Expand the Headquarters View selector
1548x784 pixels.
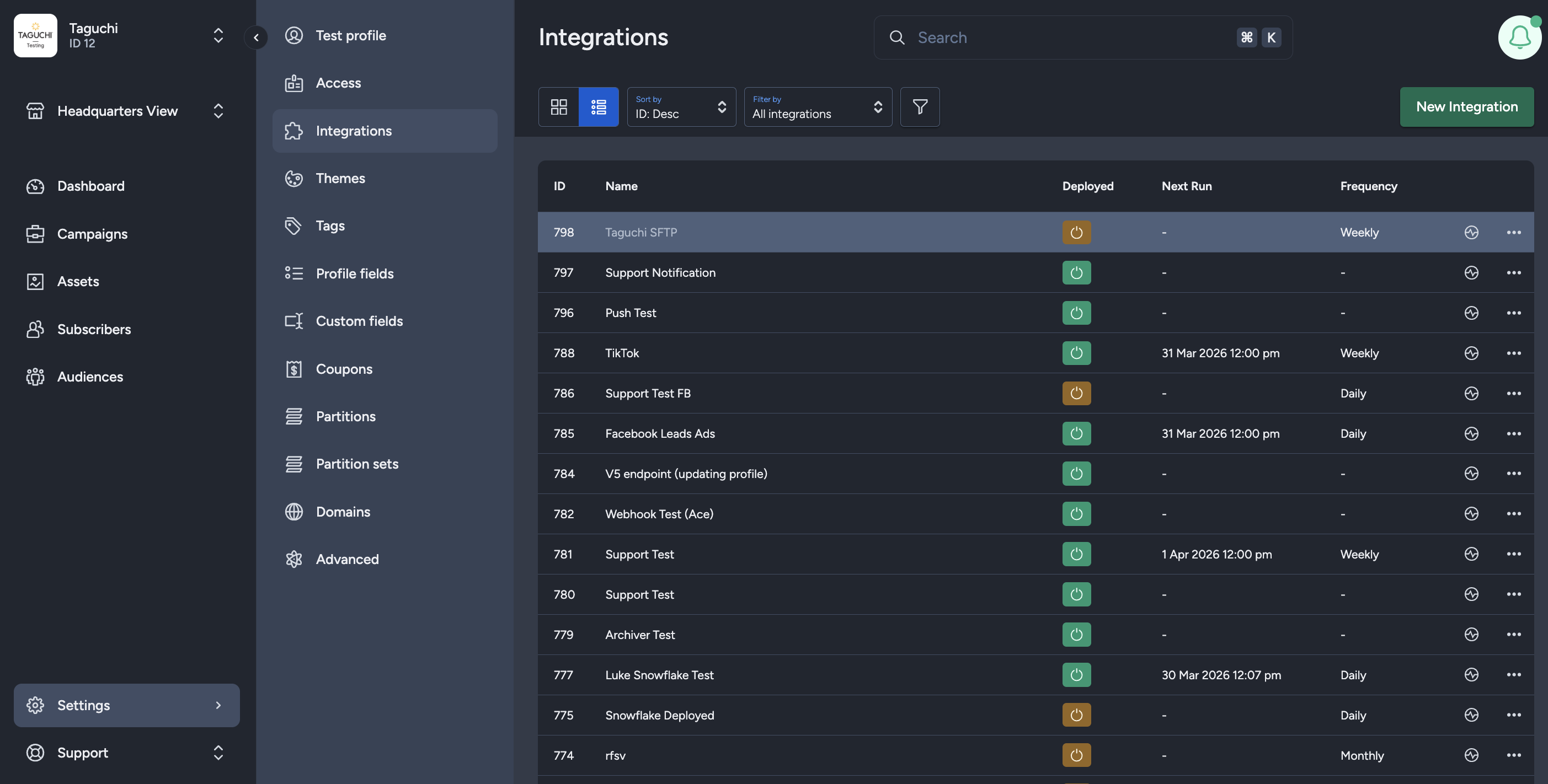point(218,111)
